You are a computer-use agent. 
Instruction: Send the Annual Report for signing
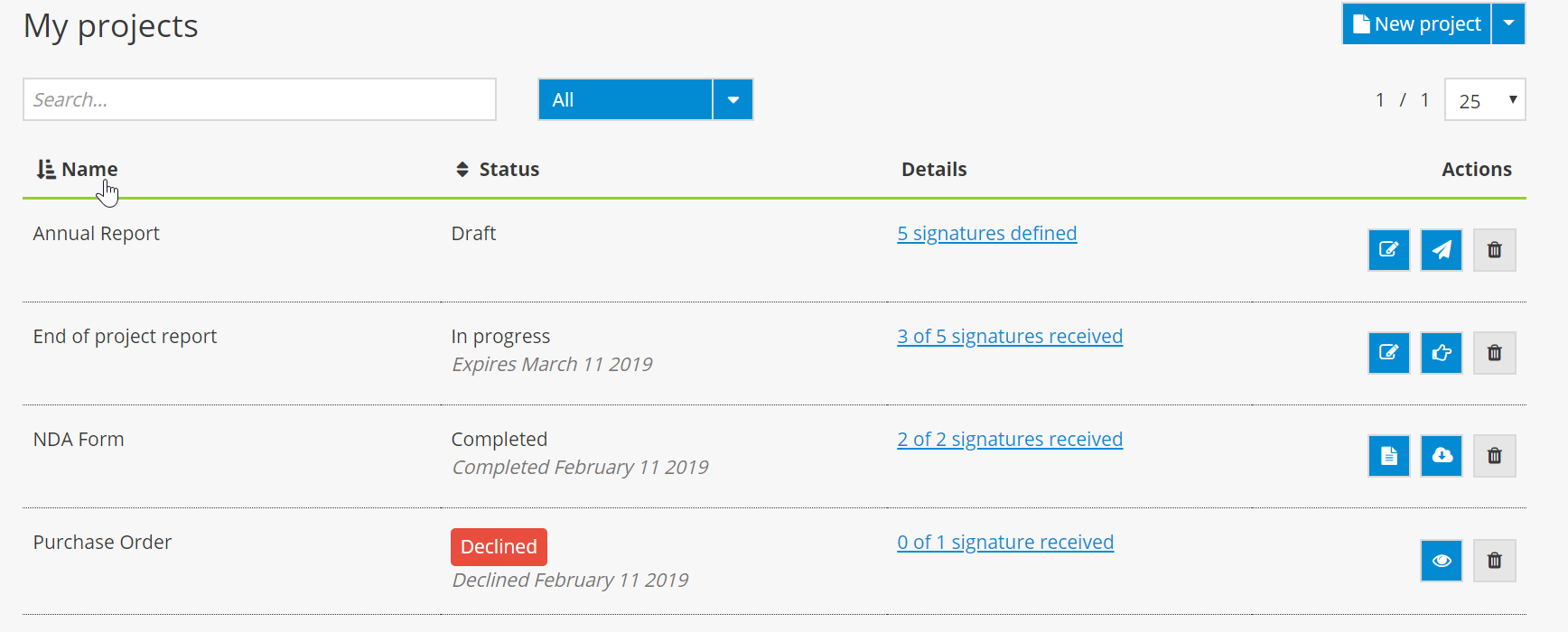coord(1441,250)
